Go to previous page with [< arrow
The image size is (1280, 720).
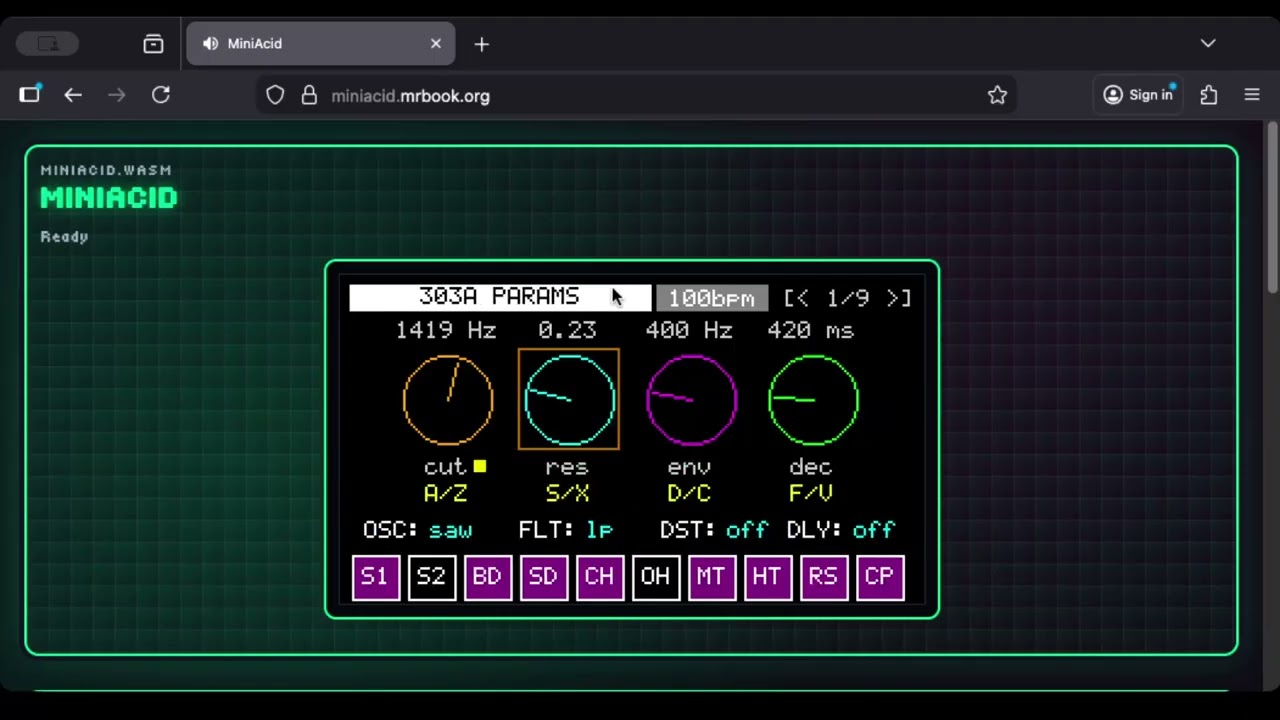797,298
